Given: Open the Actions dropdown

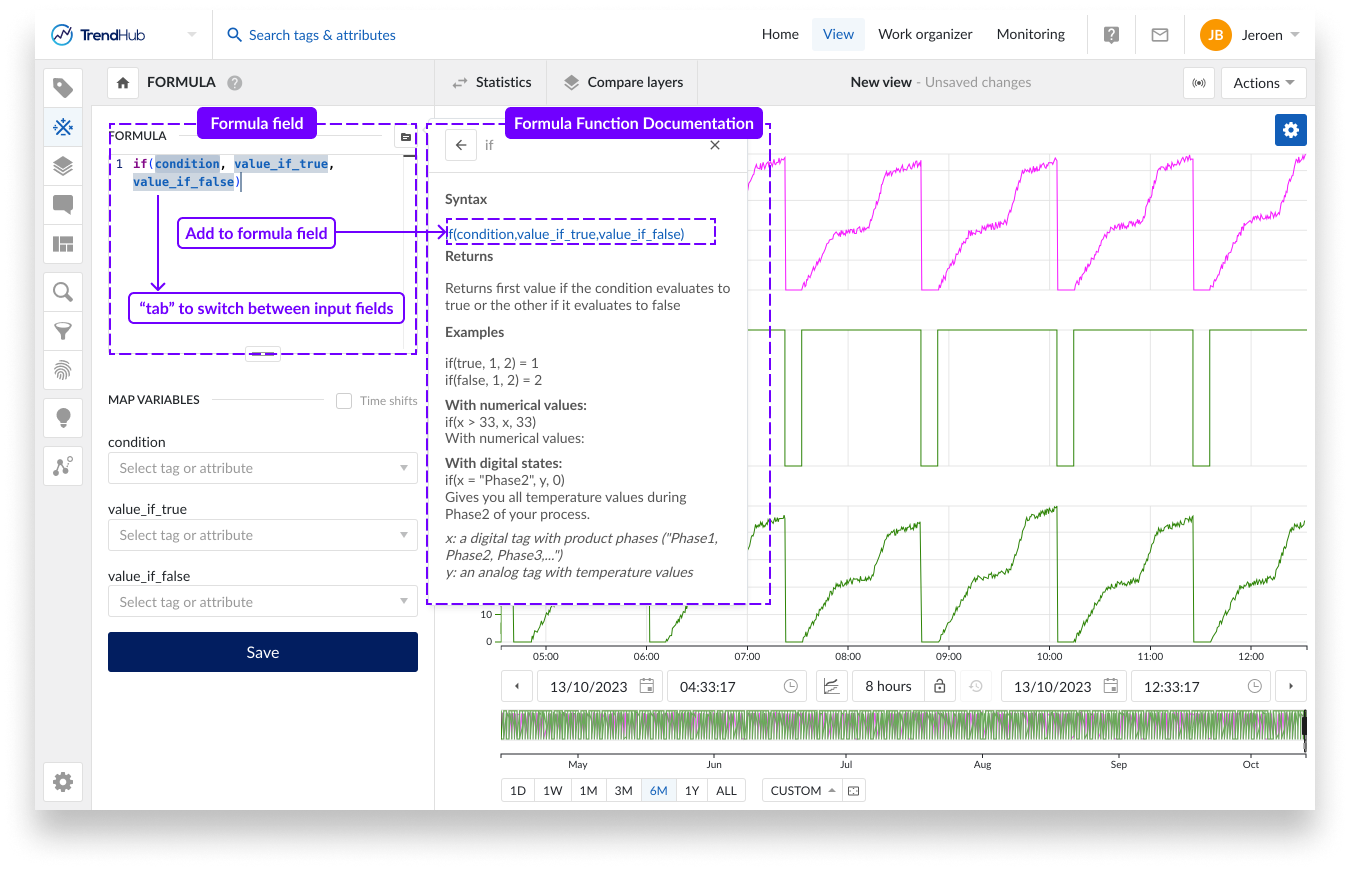Looking at the screenshot, I should [1263, 83].
